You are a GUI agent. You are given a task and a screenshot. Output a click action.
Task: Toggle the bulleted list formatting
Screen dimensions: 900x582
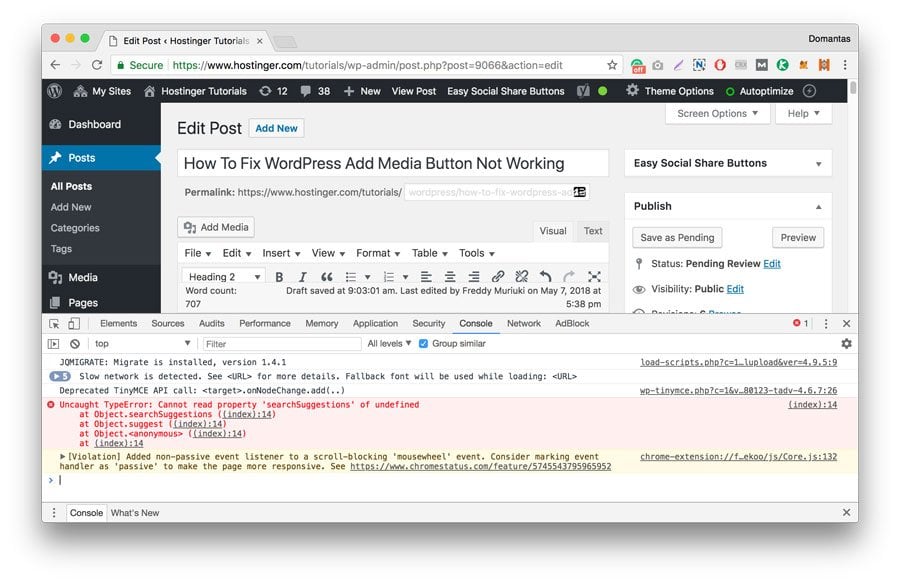[x=353, y=275]
